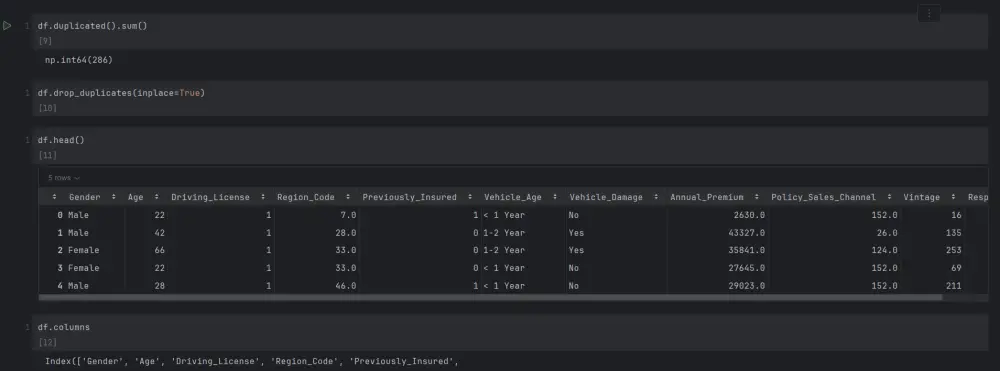The image size is (1000, 371).
Task: Select the Age cell with value 42
Action: pyautogui.click(x=159, y=233)
